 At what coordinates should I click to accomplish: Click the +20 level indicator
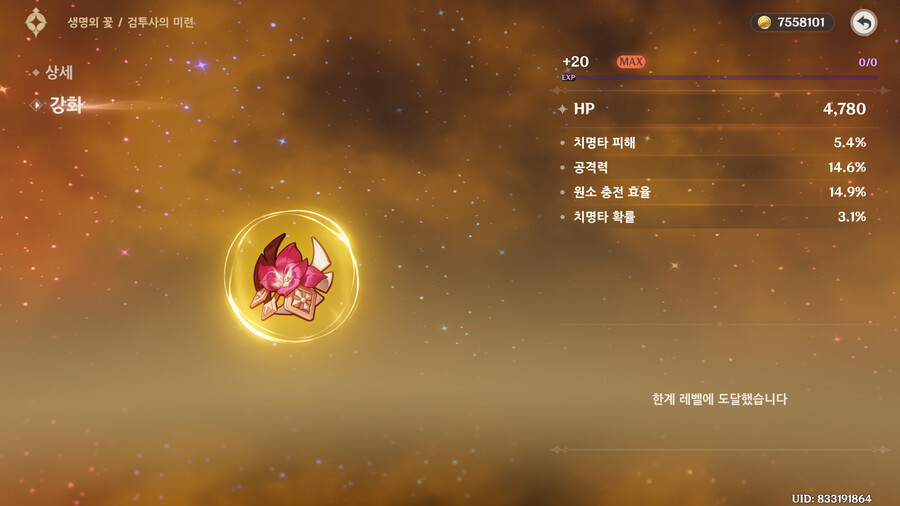(x=576, y=61)
